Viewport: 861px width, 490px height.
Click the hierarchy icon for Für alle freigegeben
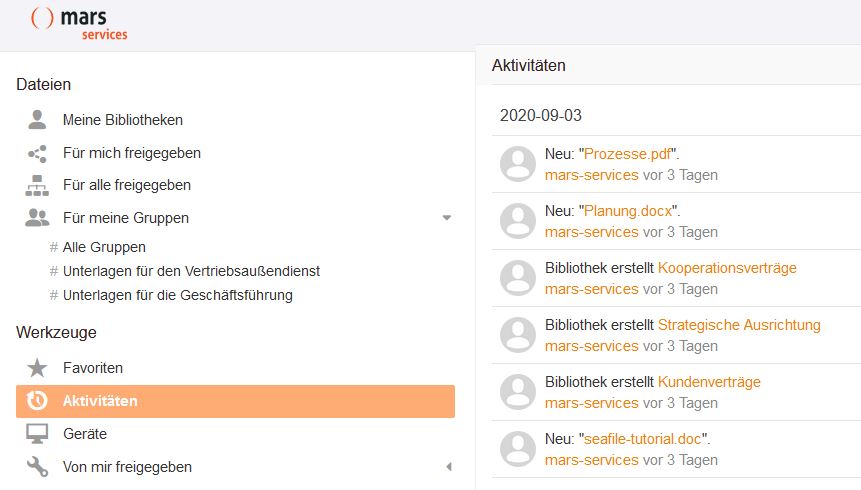(x=37, y=185)
